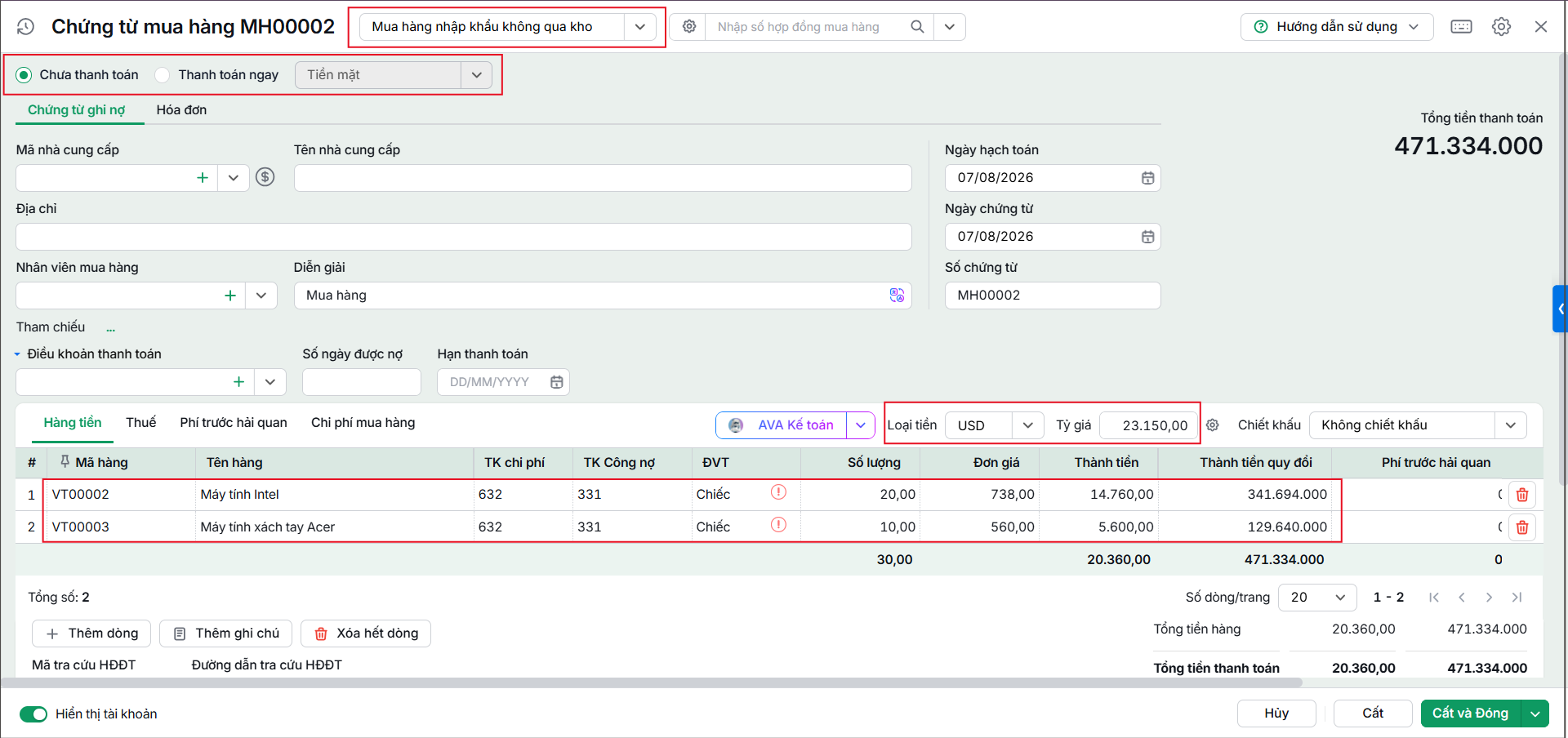Toggle the Hiển thị tài khoản switch
1568x738 pixels.
tap(34, 714)
